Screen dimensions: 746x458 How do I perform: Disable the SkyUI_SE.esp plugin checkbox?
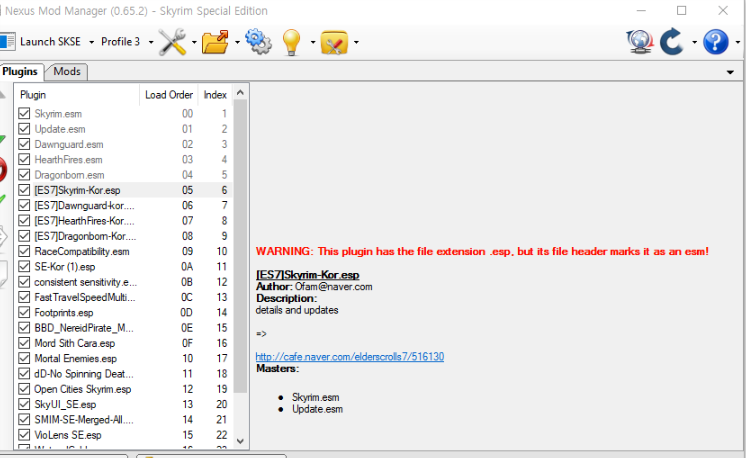(24, 404)
